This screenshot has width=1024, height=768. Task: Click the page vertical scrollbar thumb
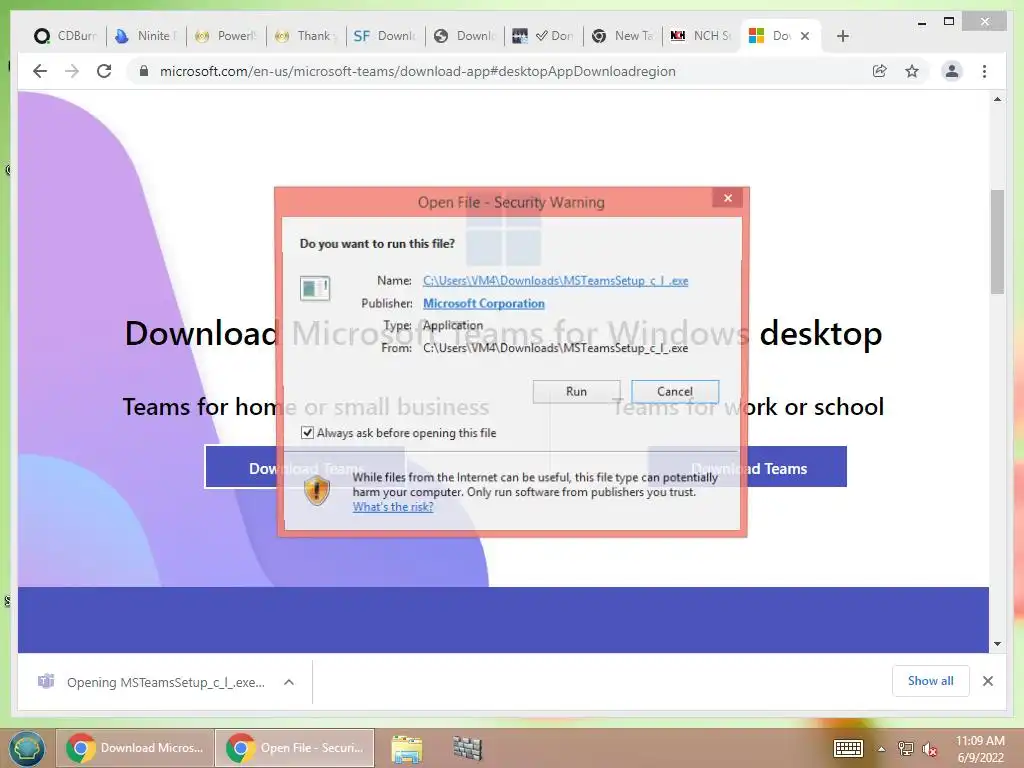[x=997, y=242]
